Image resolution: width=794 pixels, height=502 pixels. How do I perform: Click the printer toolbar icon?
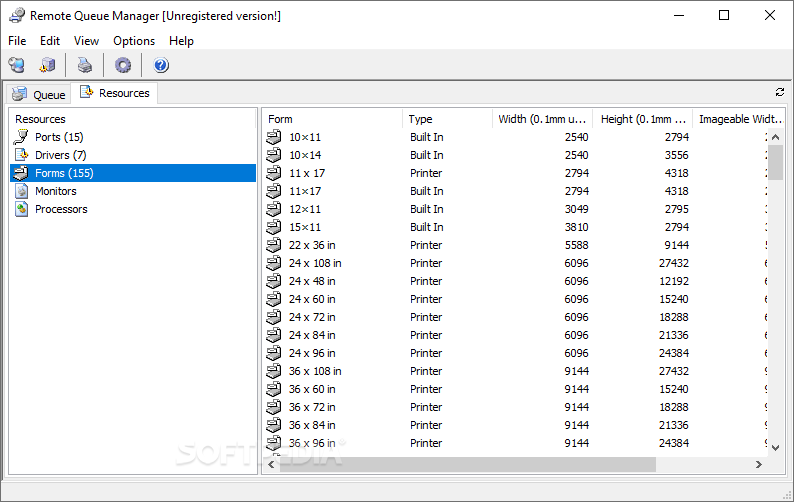tap(85, 65)
